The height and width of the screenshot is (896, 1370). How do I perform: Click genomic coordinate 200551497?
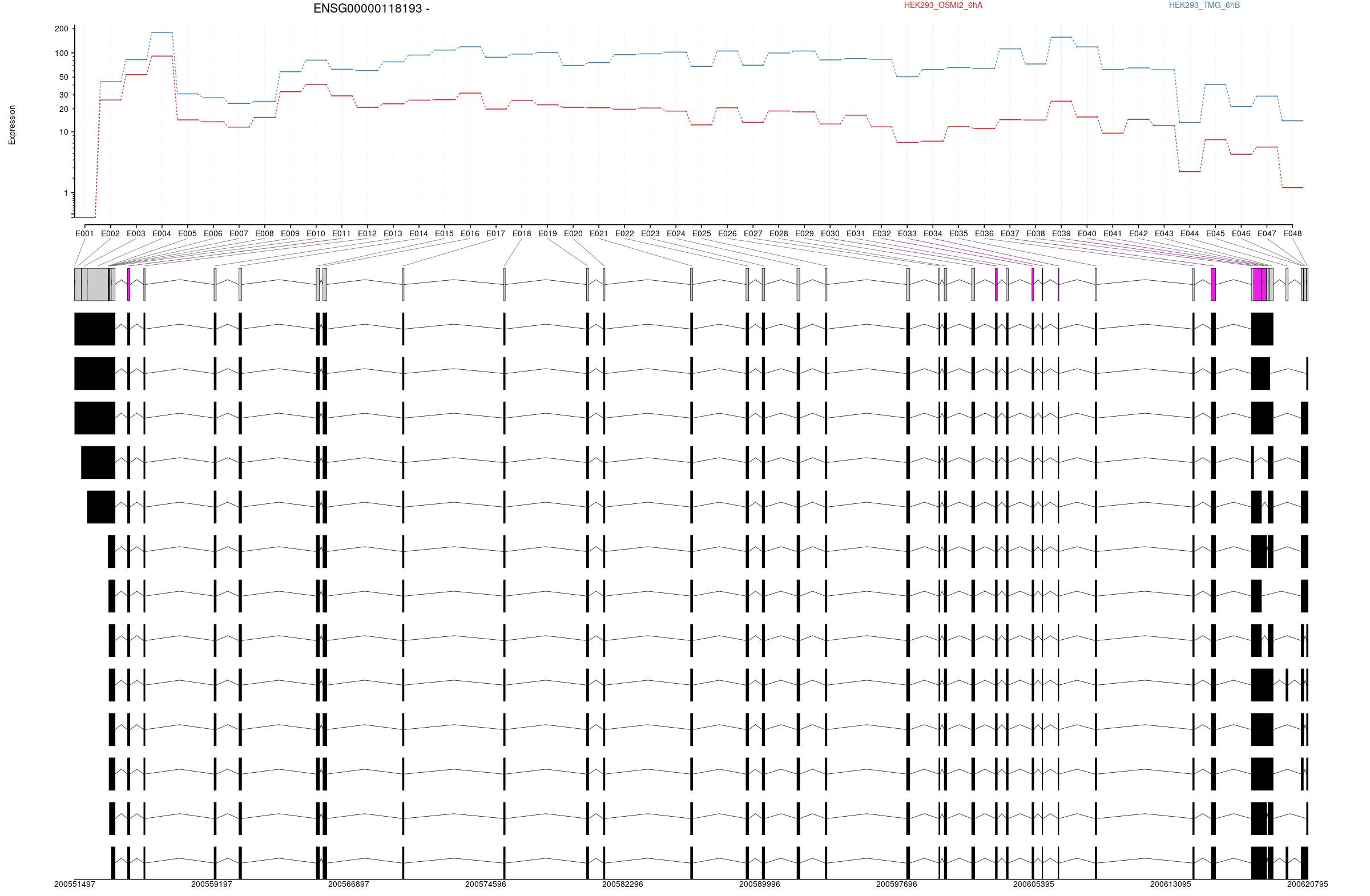75,884
